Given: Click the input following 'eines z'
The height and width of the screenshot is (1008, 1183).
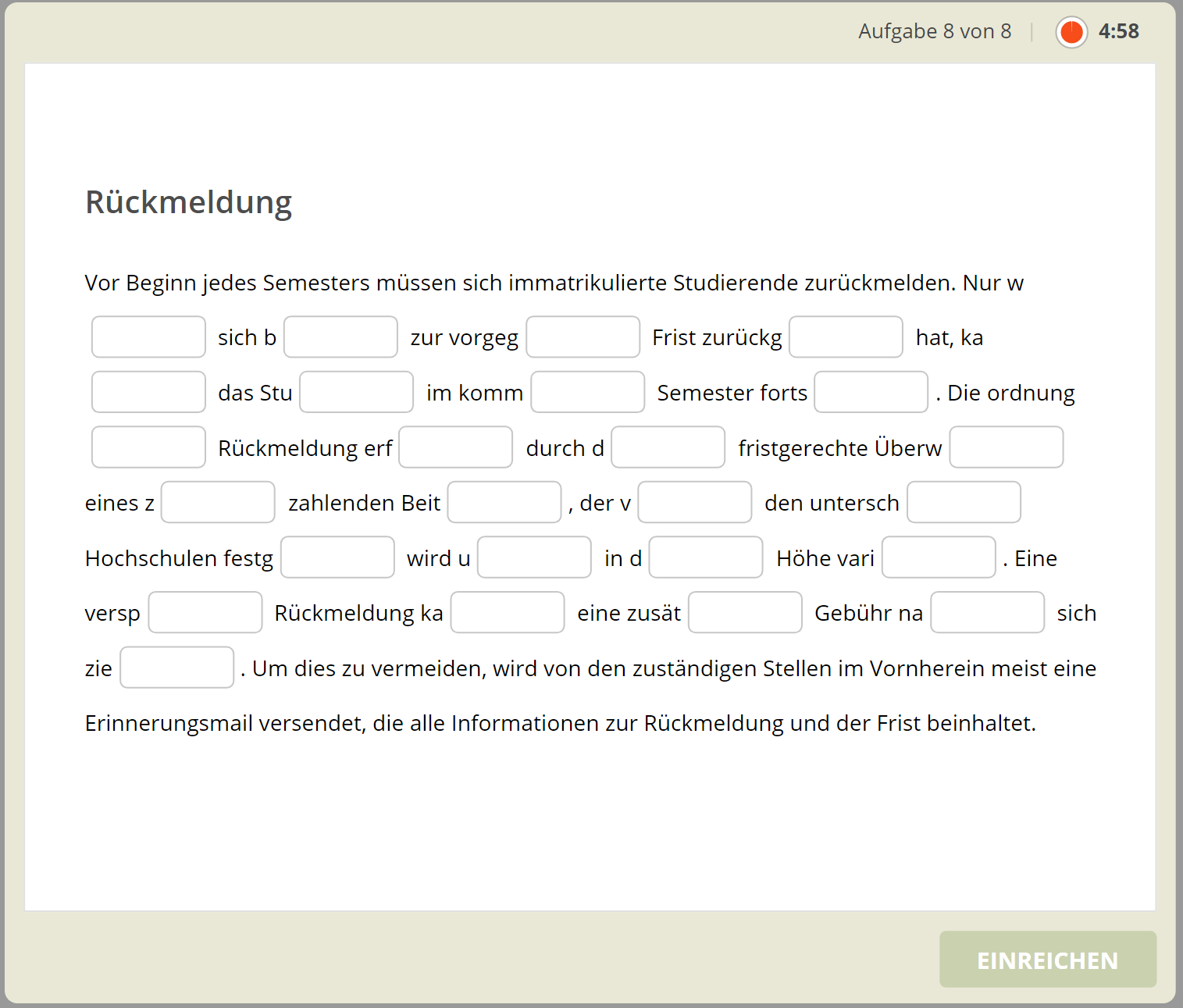Looking at the screenshot, I should click(218, 502).
